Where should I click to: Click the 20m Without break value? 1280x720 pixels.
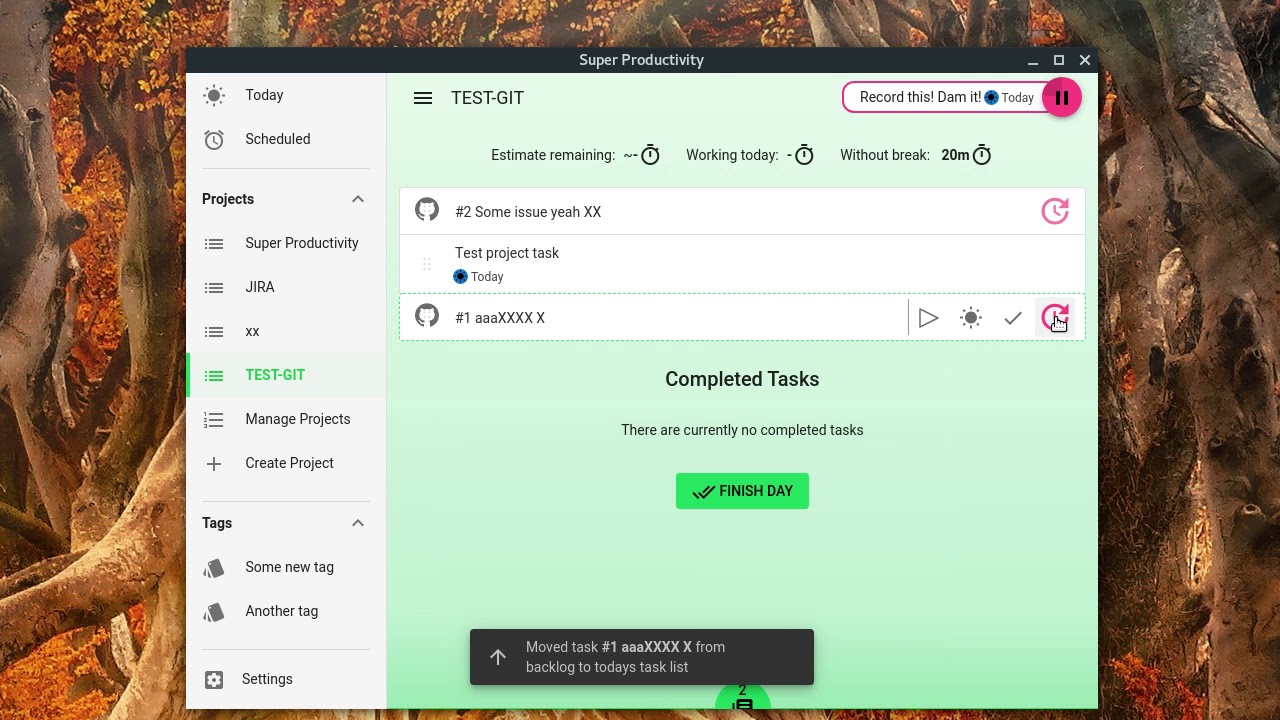[955, 155]
